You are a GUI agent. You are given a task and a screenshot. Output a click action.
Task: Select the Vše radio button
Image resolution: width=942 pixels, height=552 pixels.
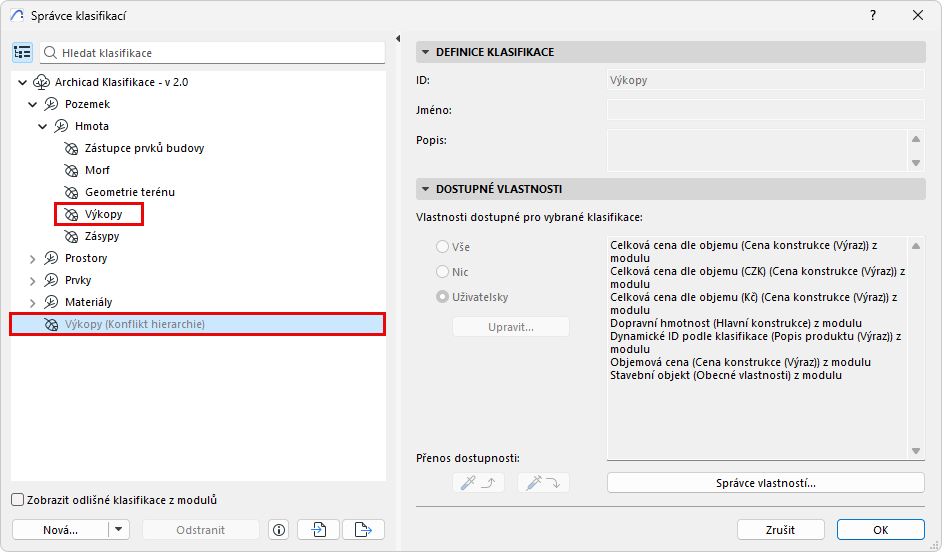[442, 247]
